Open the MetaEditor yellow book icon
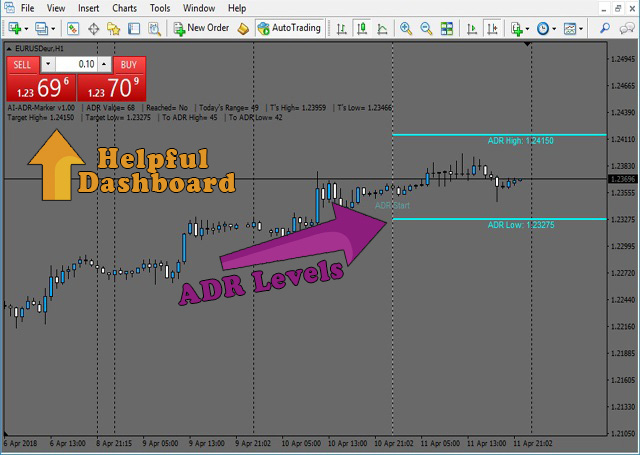The height and width of the screenshot is (455, 640). click(x=243, y=28)
